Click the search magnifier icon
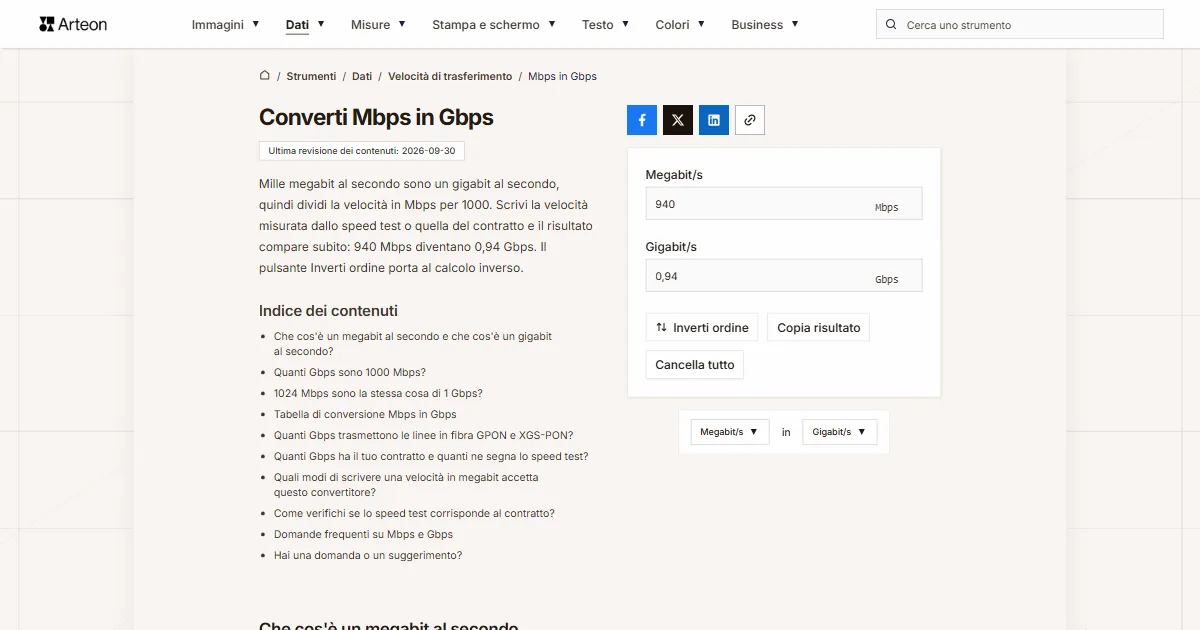This screenshot has width=1200, height=630. (x=891, y=25)
